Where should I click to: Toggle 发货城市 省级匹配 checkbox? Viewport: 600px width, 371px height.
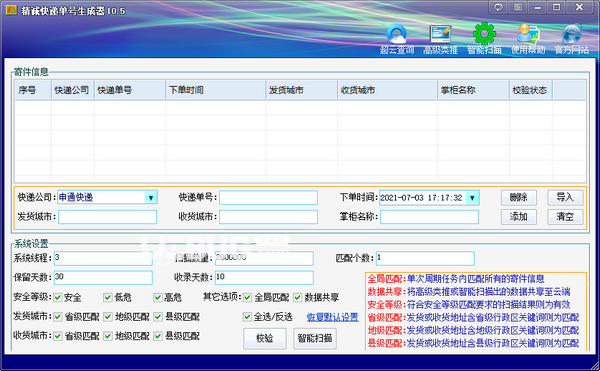[x=58, y=317]
